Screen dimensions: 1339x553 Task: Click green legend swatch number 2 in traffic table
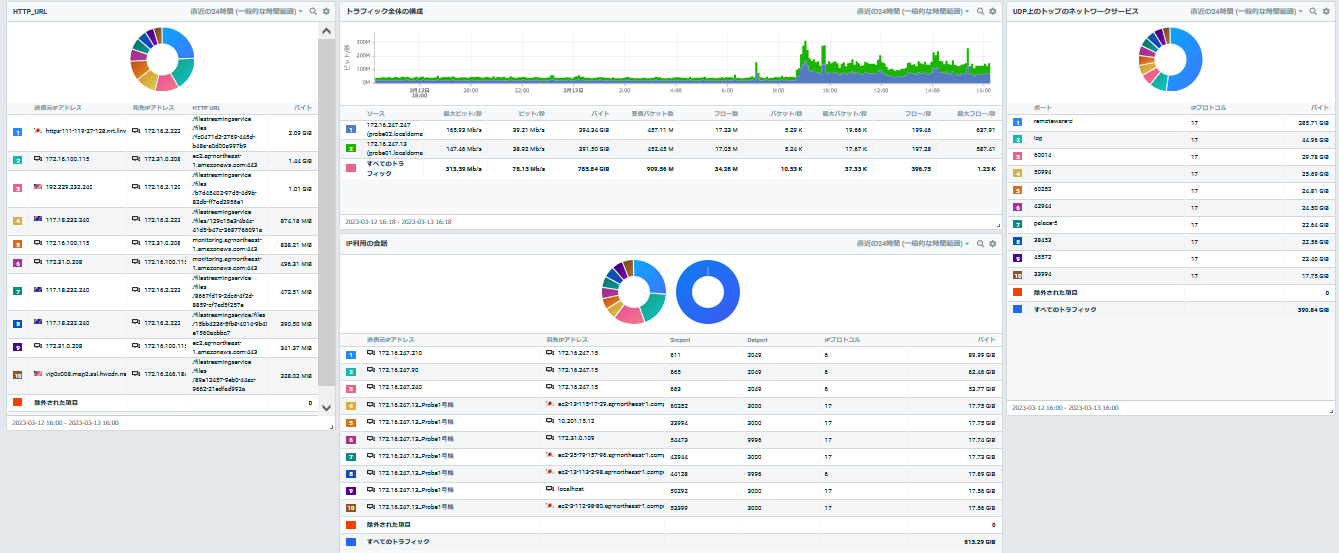pos(350,148)
